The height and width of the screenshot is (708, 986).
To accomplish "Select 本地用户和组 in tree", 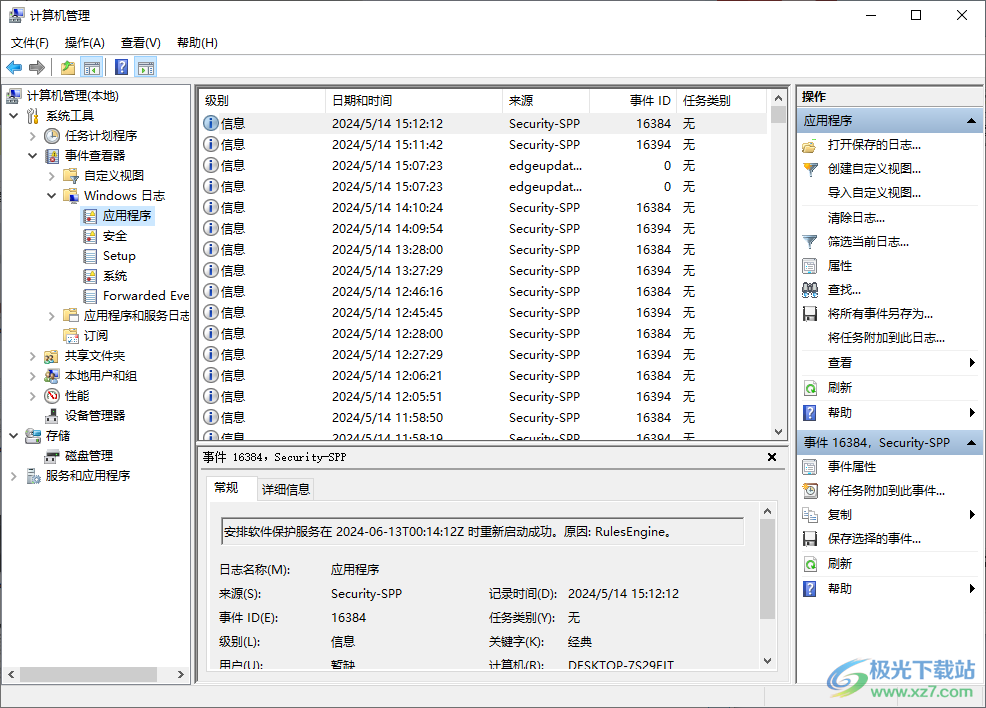I will click(101, 376).
